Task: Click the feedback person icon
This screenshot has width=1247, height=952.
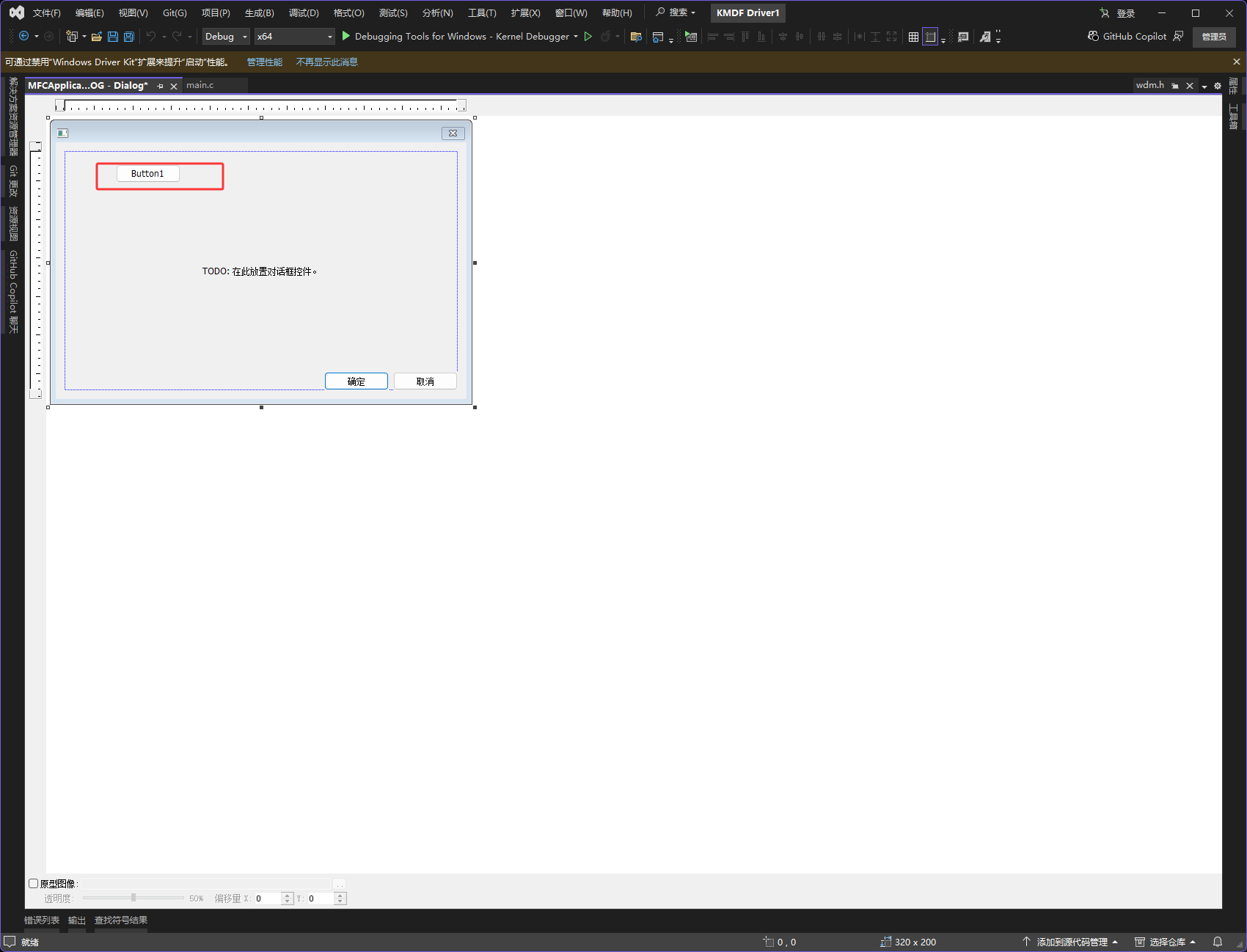Action: (x=1178, y=36)
